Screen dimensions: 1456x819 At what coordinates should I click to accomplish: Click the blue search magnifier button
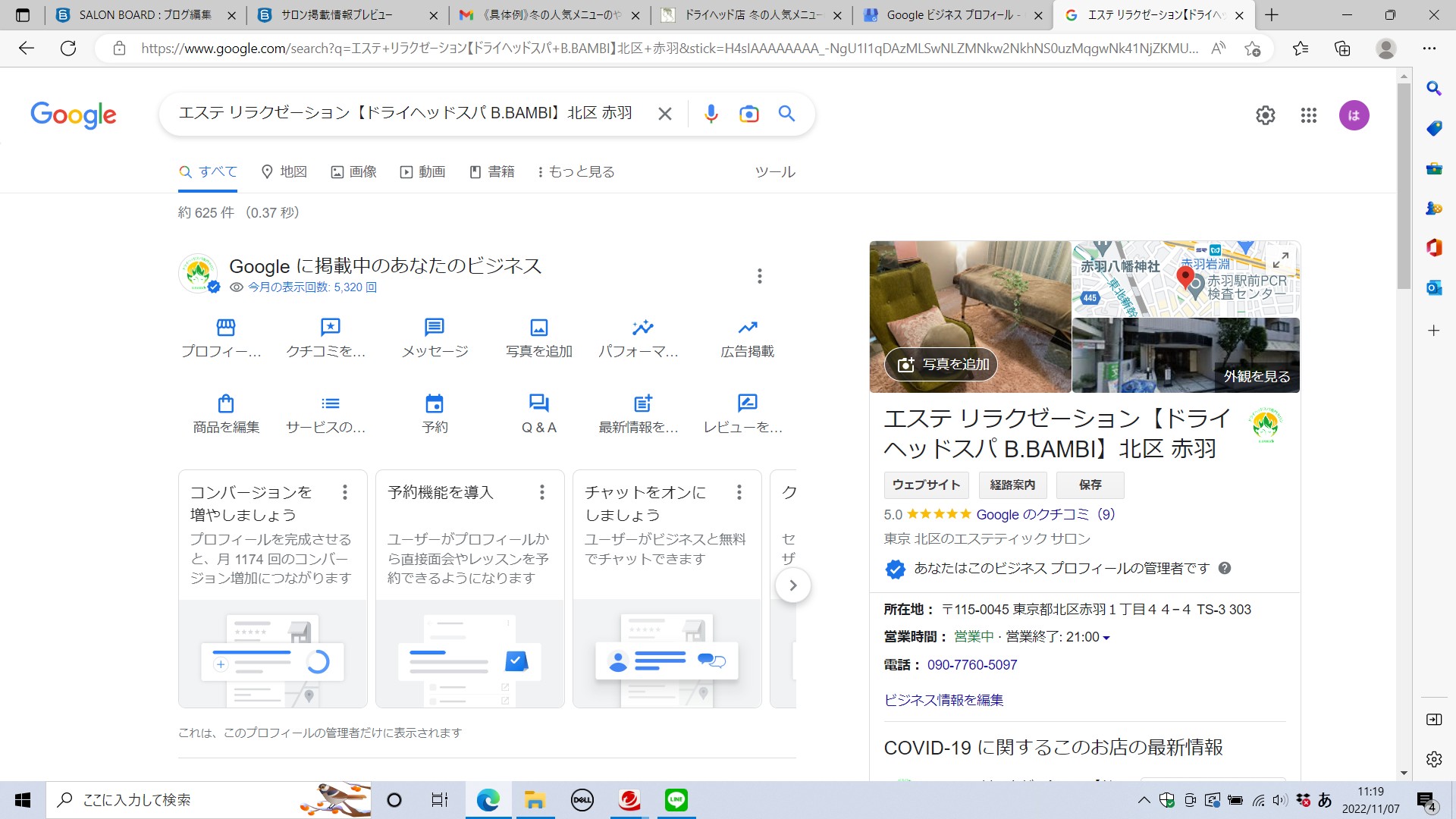click(x=787, y=114)
